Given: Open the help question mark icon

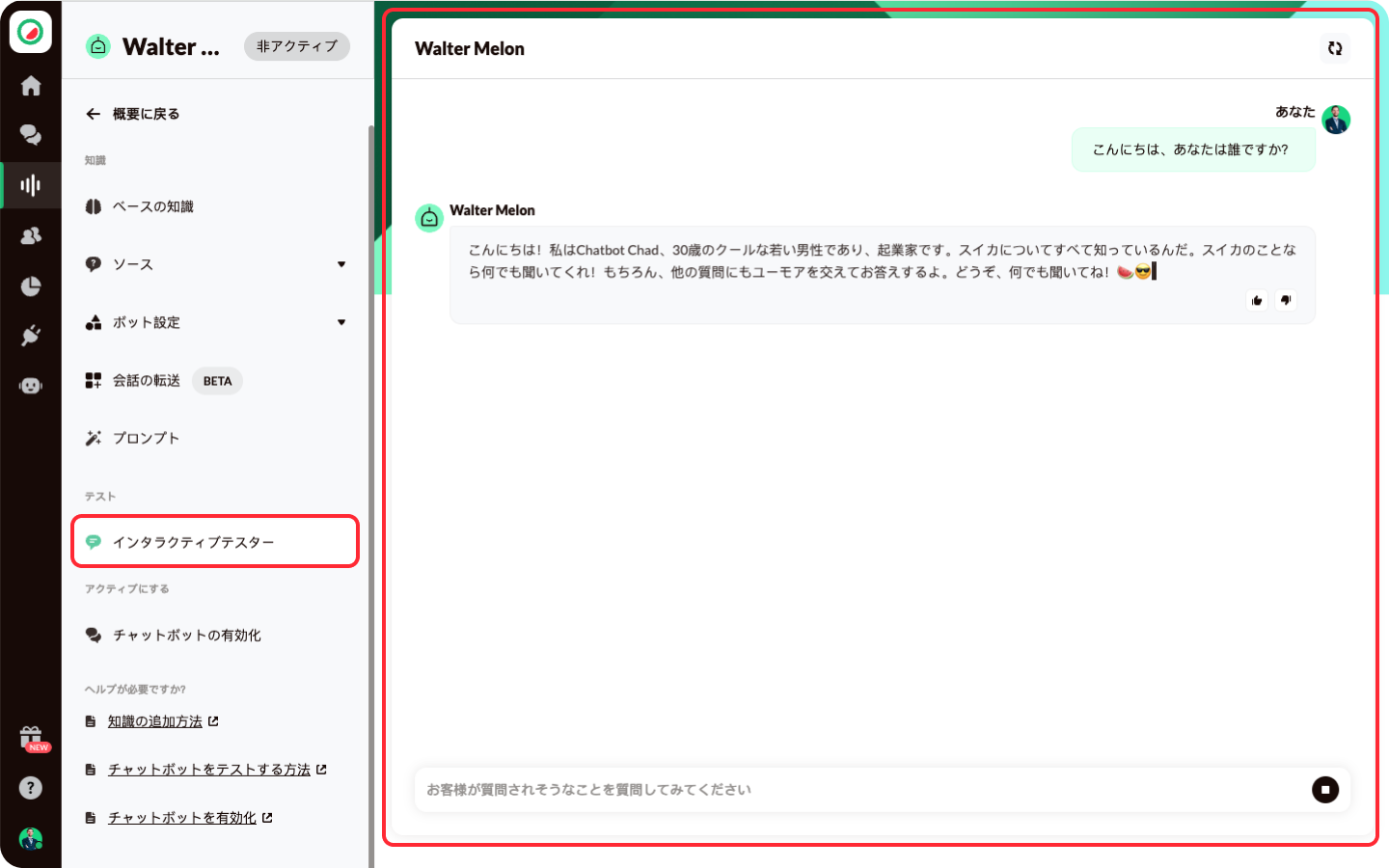Looking at the screenshot, I should 31,788.
